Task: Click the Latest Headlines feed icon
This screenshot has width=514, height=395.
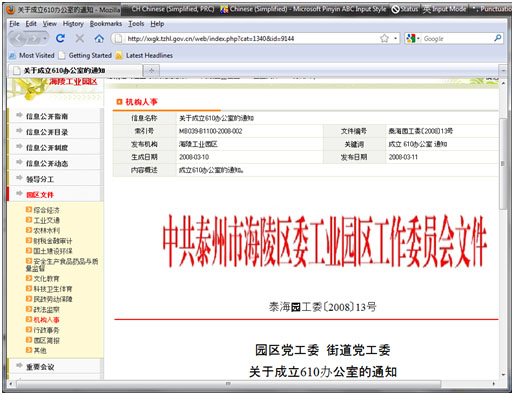Action: pos(119,55)
